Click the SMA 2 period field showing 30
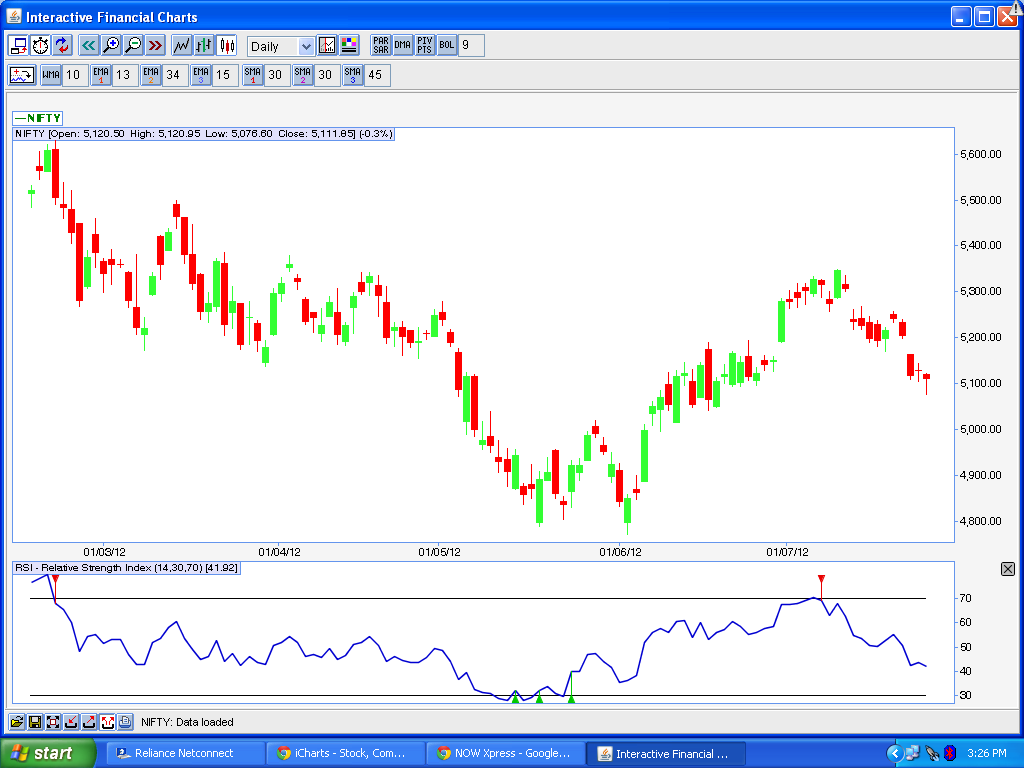The image size is (1024, 768). [x=327, y=75]
